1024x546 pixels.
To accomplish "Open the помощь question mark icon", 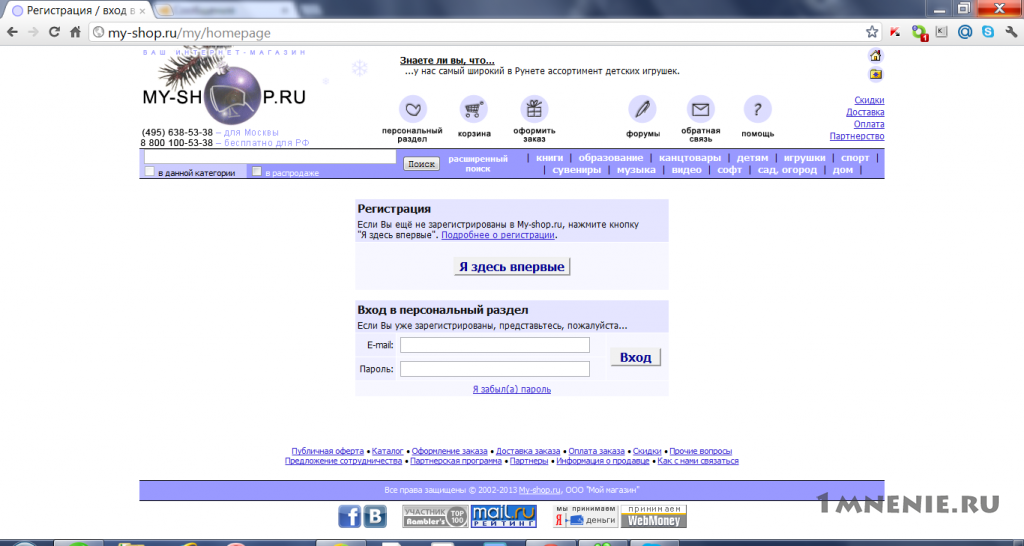I will (x=758, y=109).
